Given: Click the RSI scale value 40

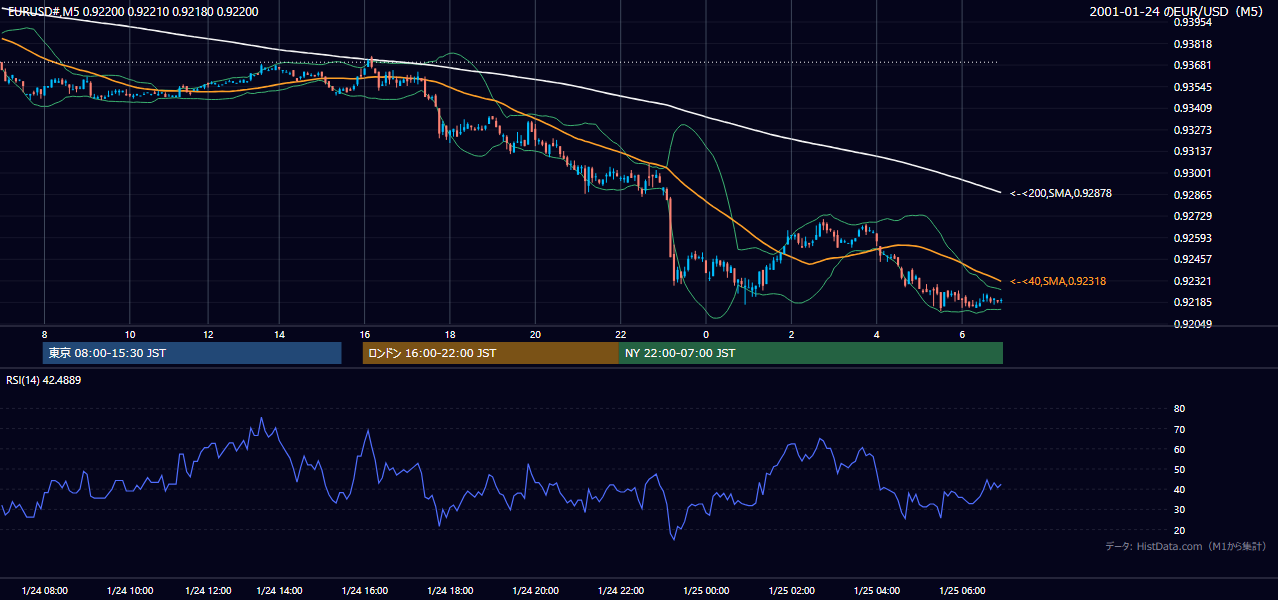Looking at the screenshot, I should click(1179, 490).
